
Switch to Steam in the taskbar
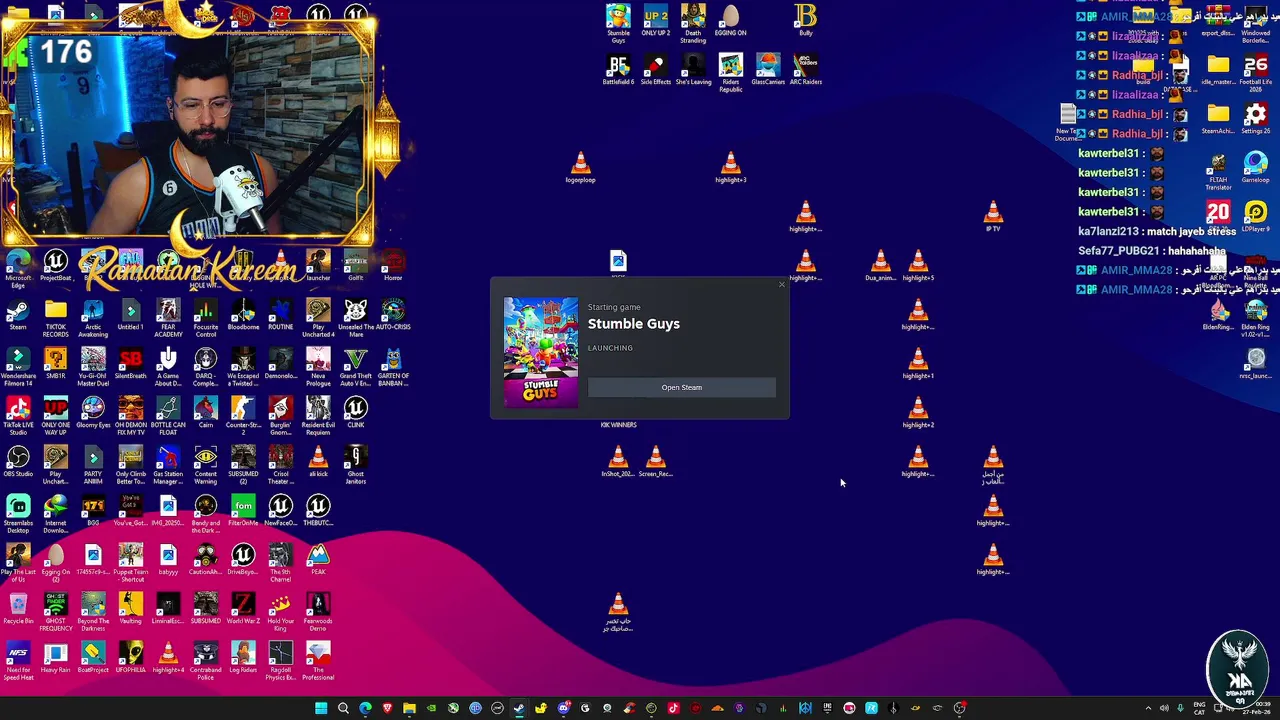(519, 708)
